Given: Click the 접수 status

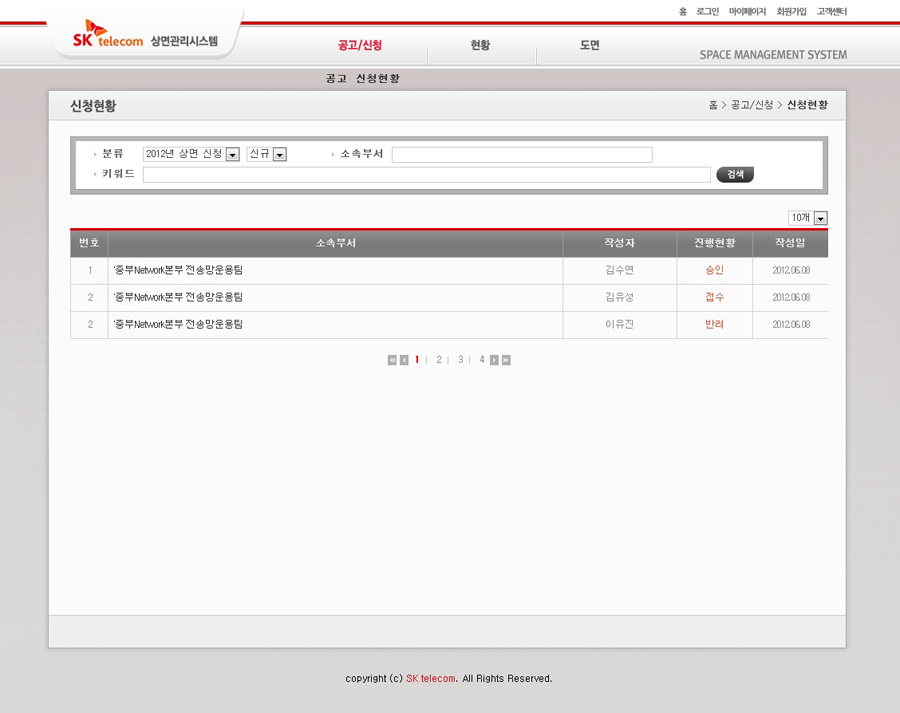Looking at the screenshot, I should point(715,297).
